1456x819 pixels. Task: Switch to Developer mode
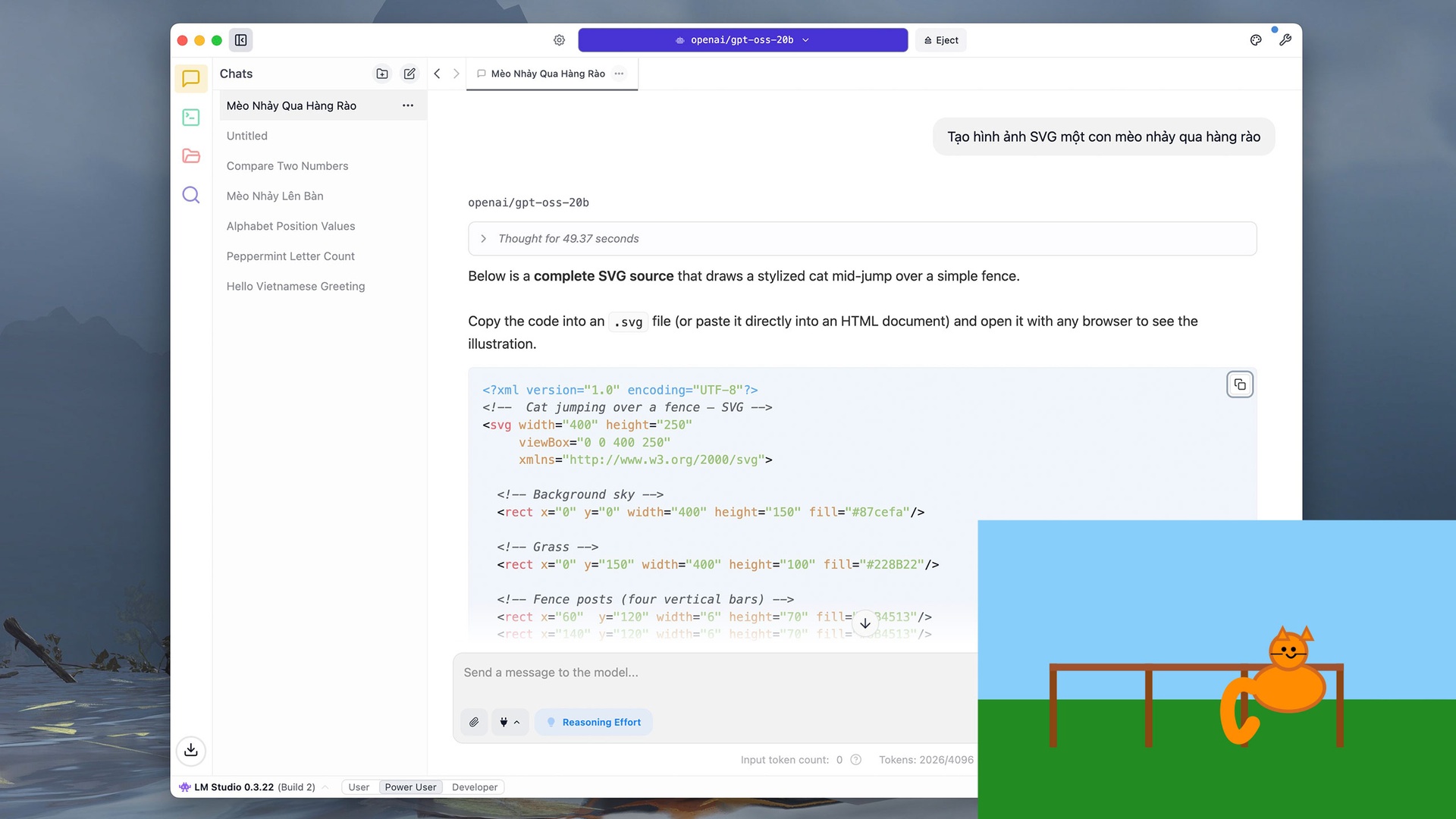click(x=475, y=787)
